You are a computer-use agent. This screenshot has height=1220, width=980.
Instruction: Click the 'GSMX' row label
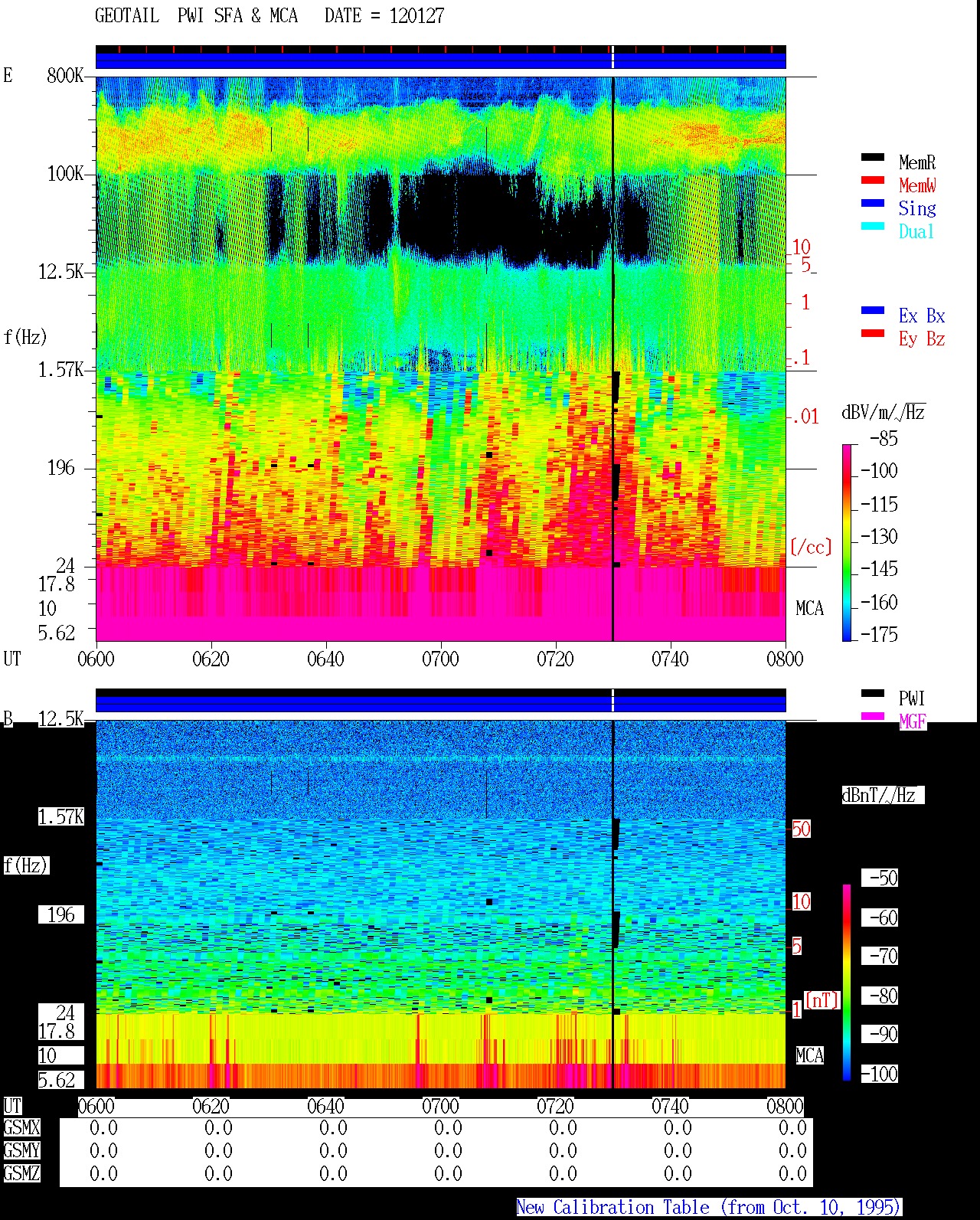click(21, 1127)
